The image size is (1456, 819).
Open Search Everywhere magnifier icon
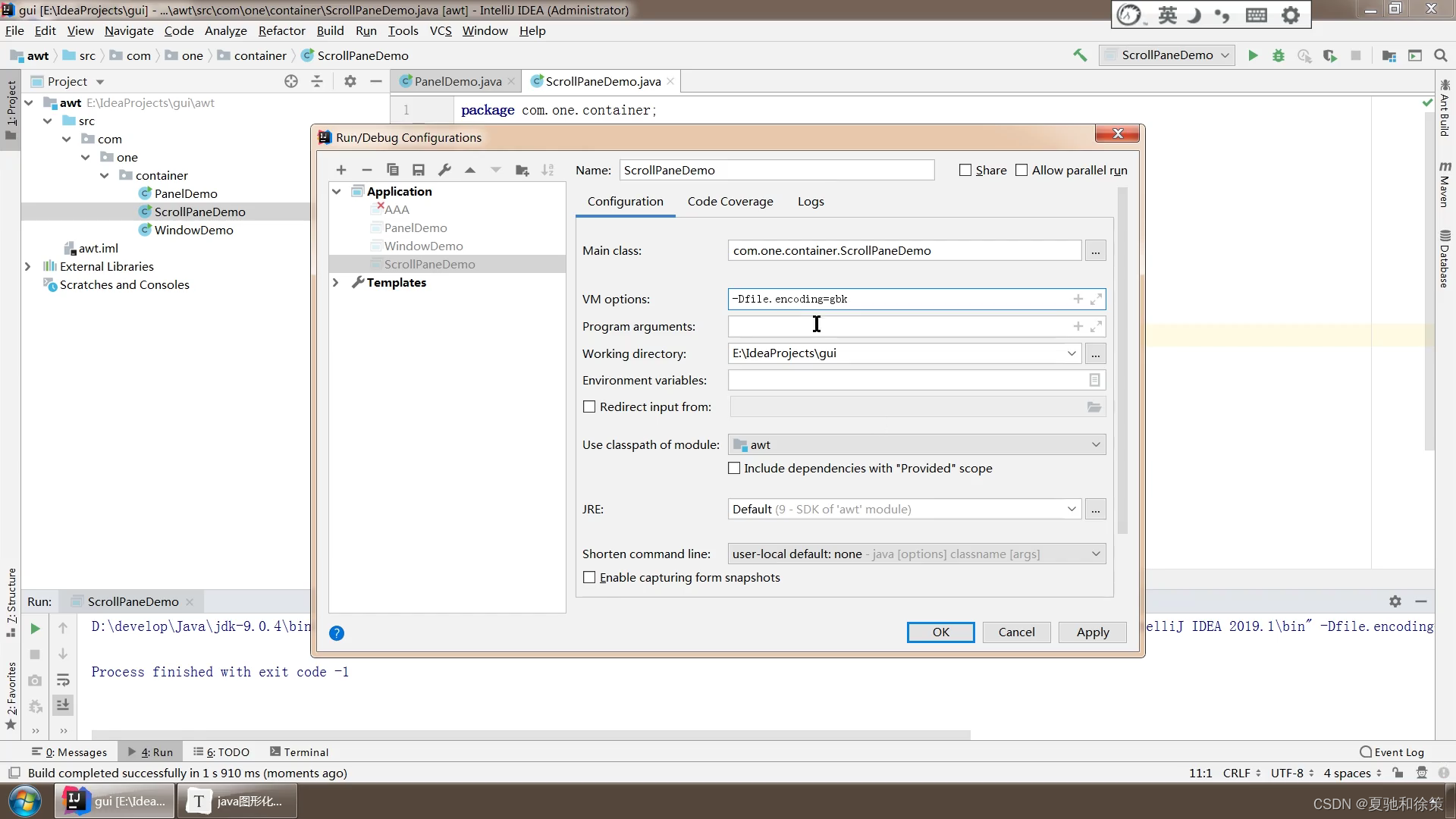(x=1440, y=55)
